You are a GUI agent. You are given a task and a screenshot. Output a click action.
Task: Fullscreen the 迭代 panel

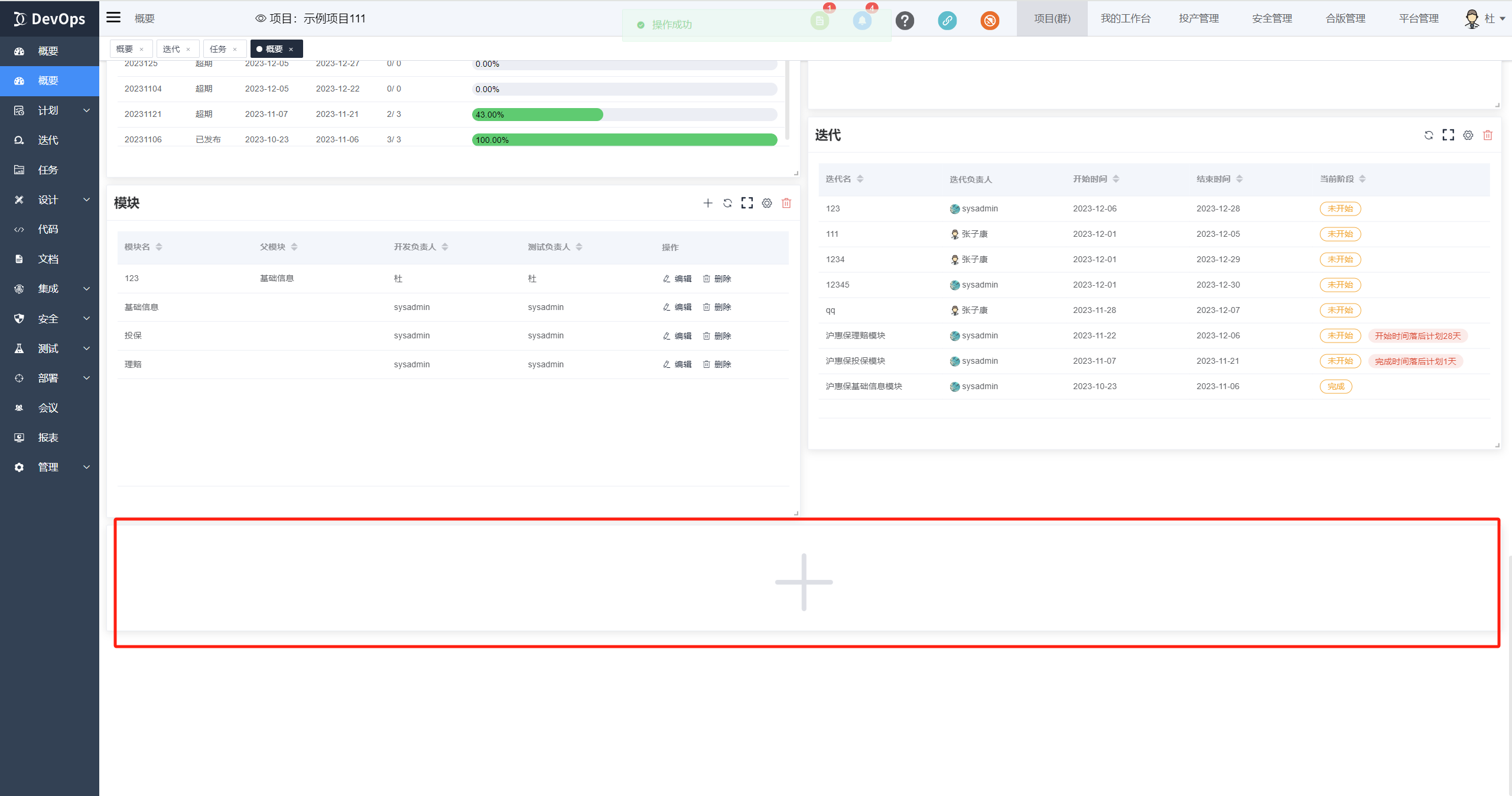1448,135
